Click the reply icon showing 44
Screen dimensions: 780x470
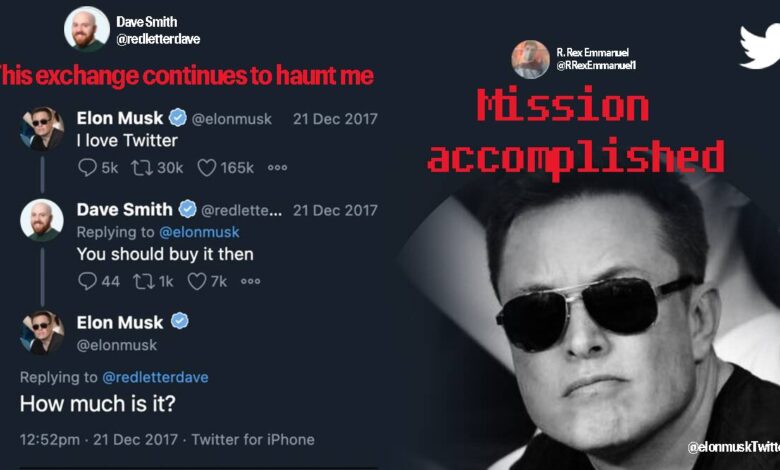click(87, 282)
